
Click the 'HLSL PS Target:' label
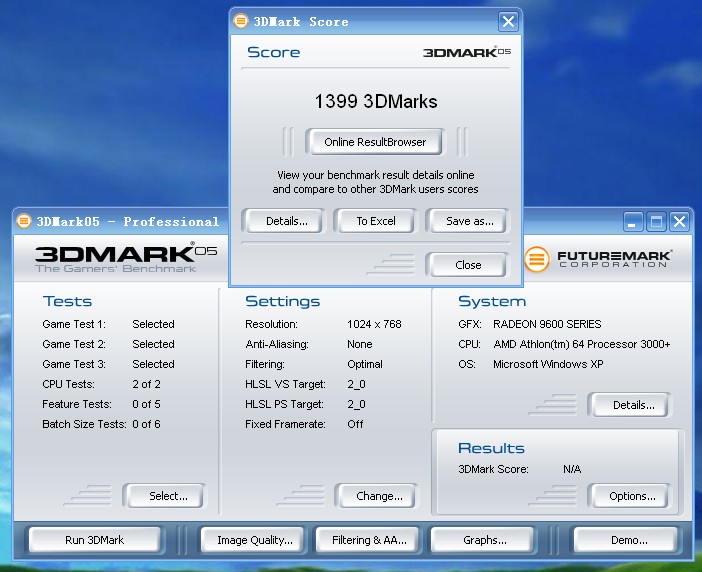point(284,404)
